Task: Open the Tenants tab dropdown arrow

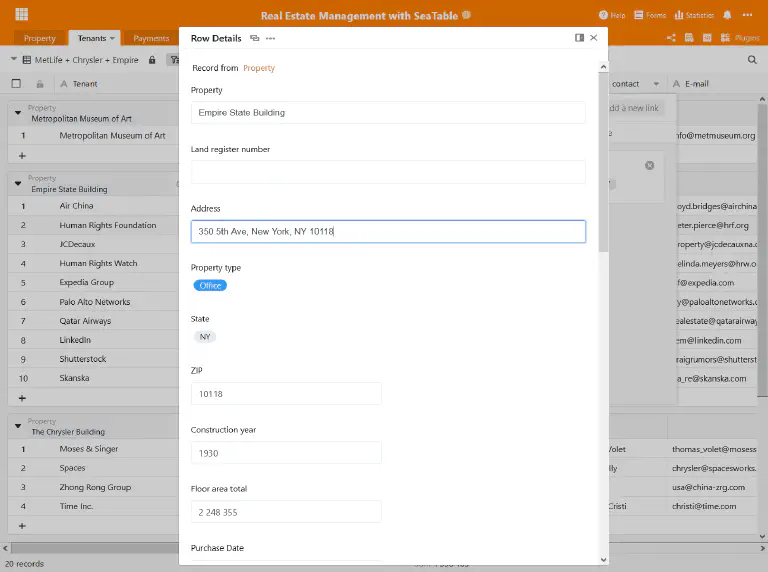Action: click(112, 38)
